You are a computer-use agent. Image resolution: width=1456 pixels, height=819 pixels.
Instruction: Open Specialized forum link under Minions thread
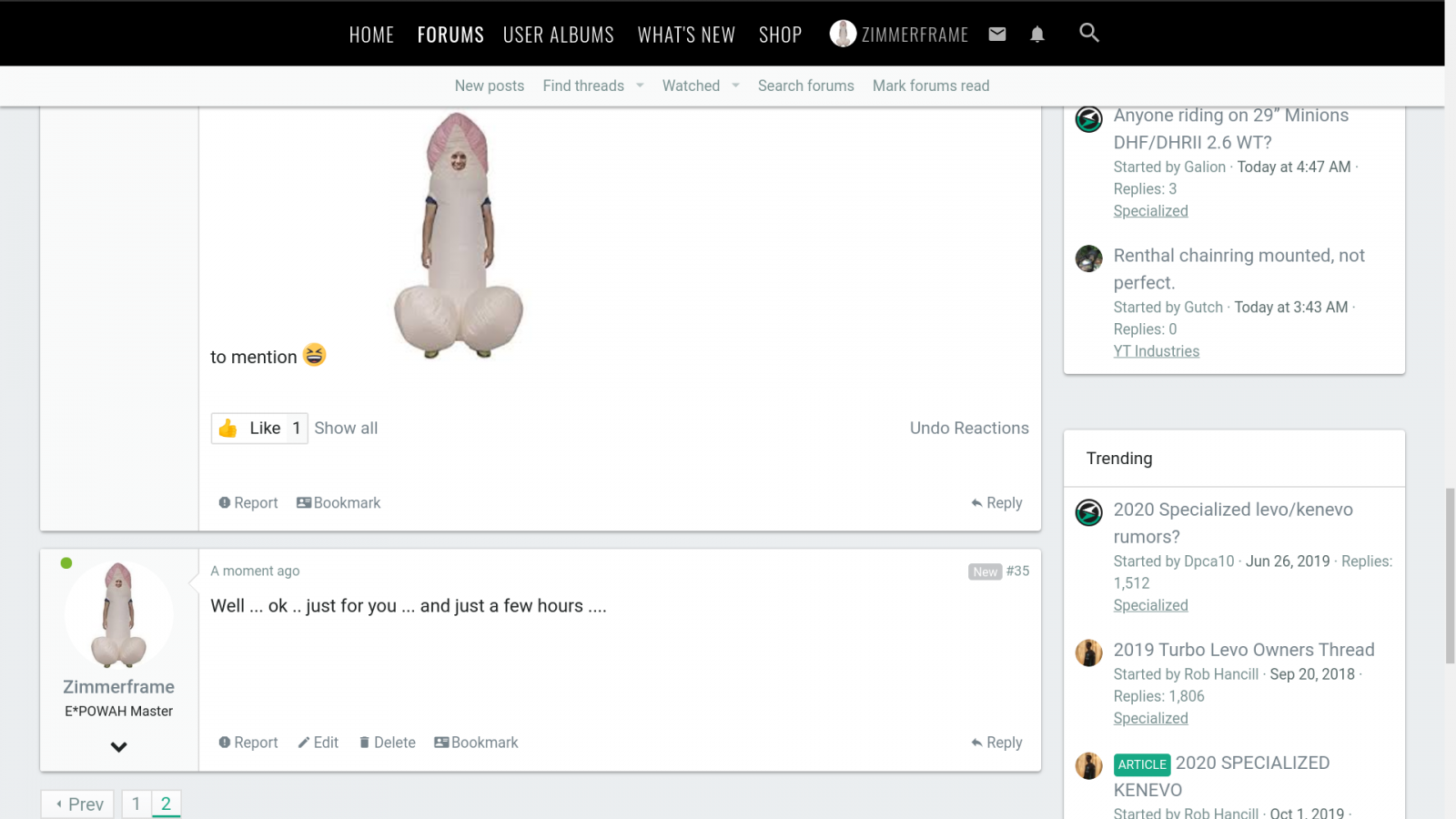[x=1151, y=211]
